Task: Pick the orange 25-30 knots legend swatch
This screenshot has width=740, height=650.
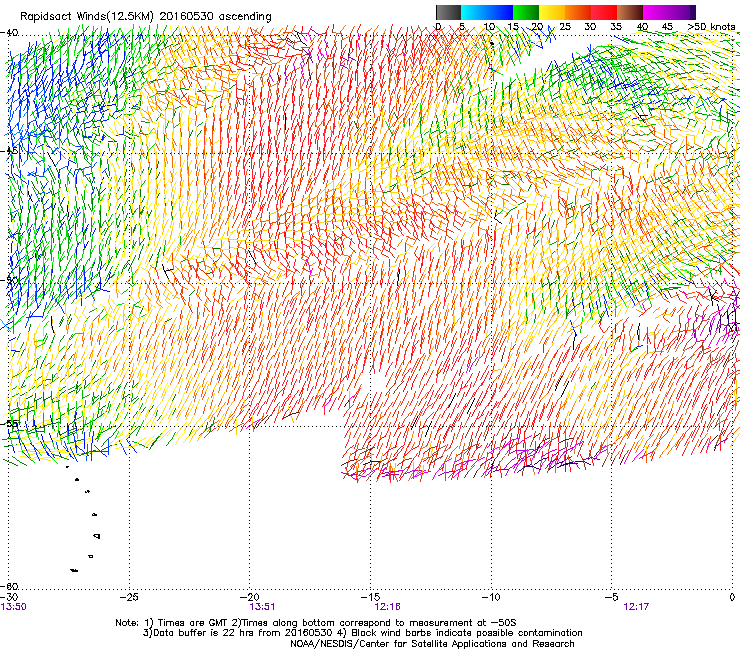Action: [578, 12]
